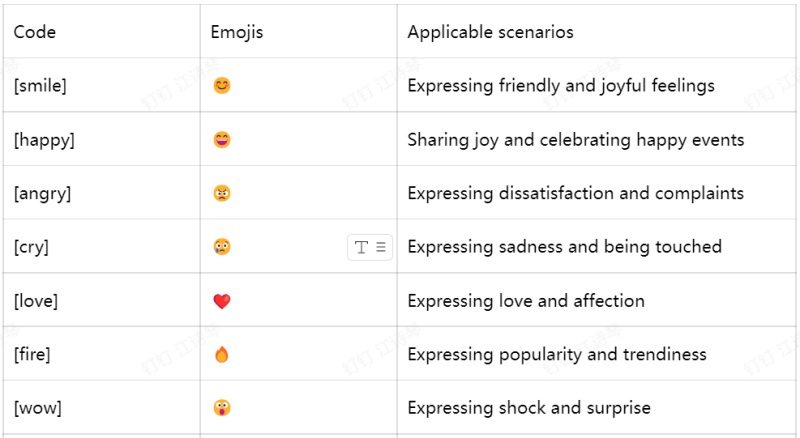Click the text format T icon
This screenshot has height=438, width=800.
tap(361, 247)
